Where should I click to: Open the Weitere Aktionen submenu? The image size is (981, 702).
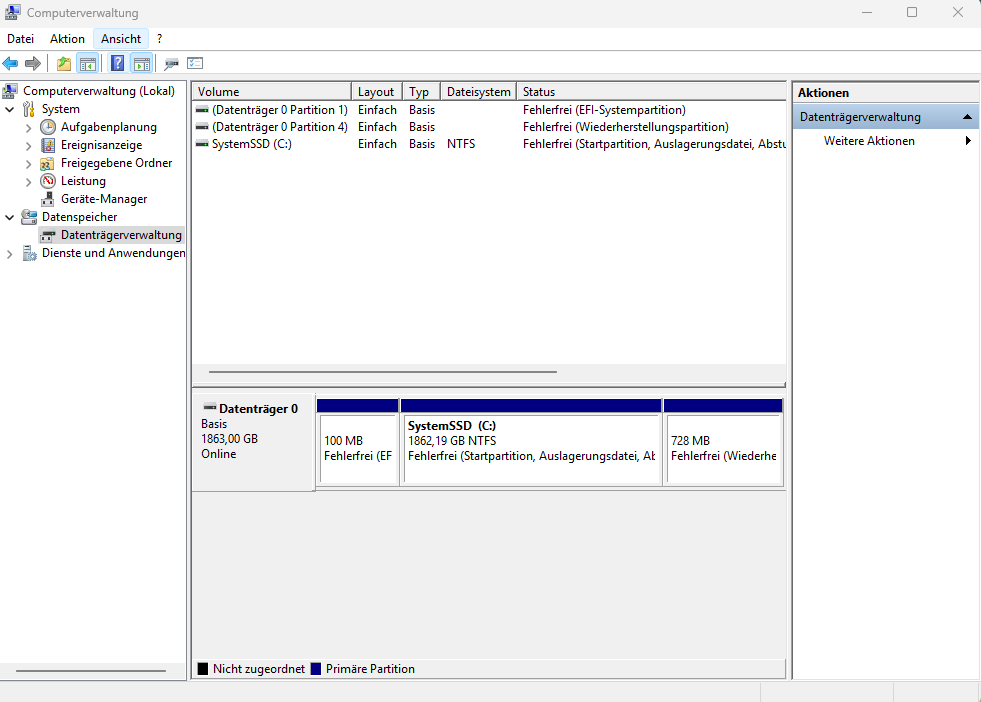[x=885, y=141]
